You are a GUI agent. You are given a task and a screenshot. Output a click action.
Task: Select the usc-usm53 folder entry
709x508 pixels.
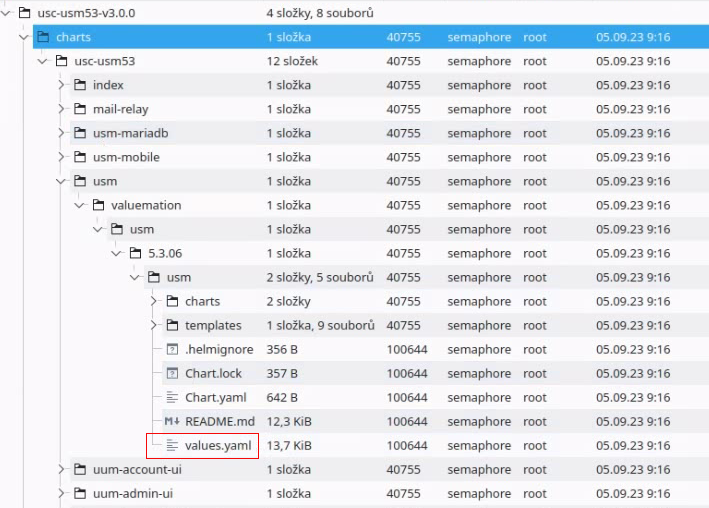(104, 61)
